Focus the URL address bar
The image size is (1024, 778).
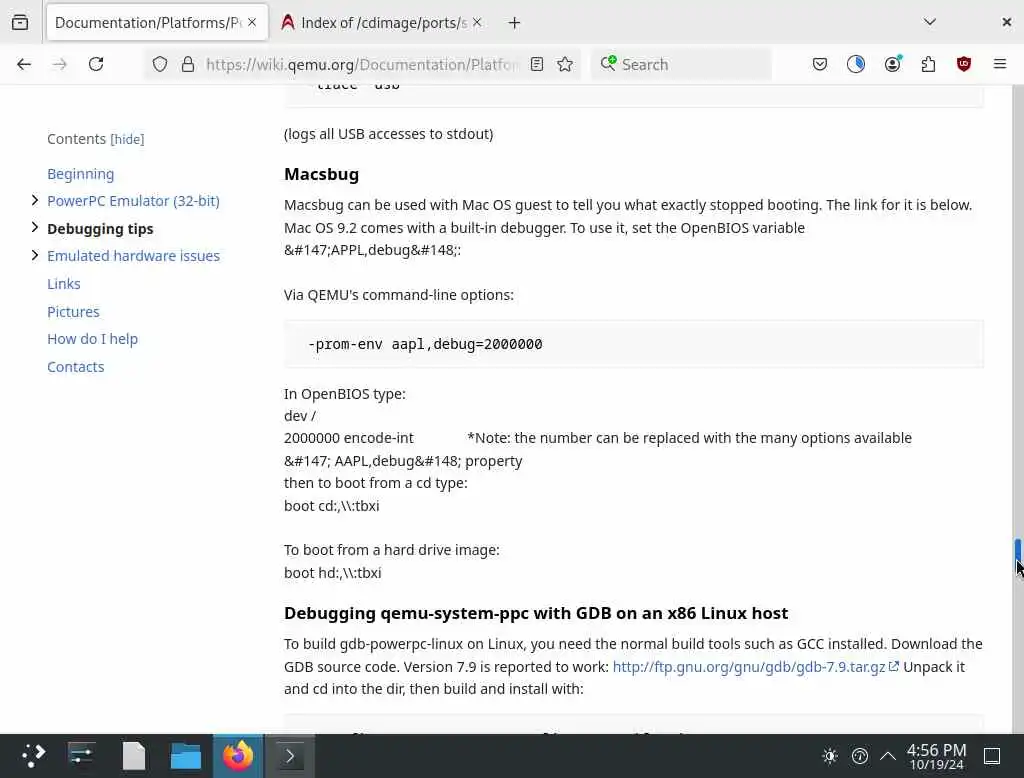point(361,64)
